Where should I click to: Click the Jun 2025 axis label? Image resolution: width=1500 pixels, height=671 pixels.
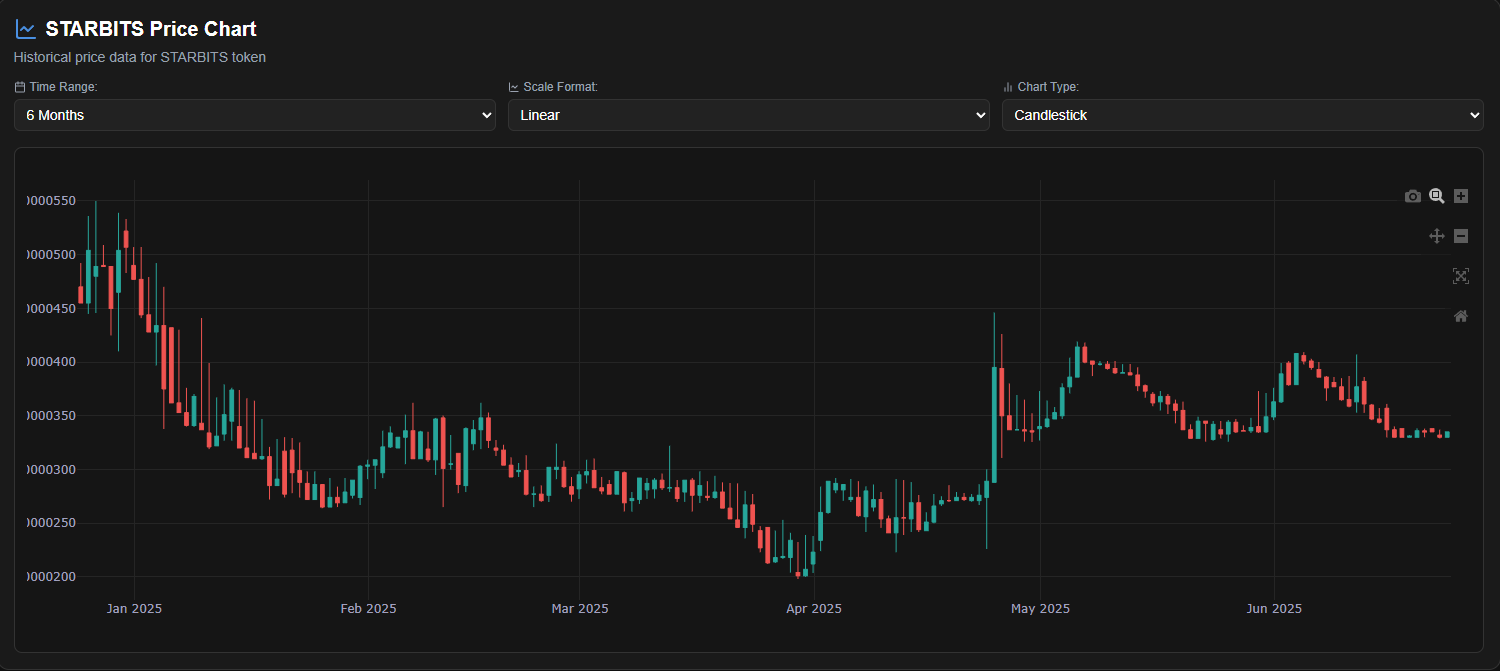[1275, 608]
